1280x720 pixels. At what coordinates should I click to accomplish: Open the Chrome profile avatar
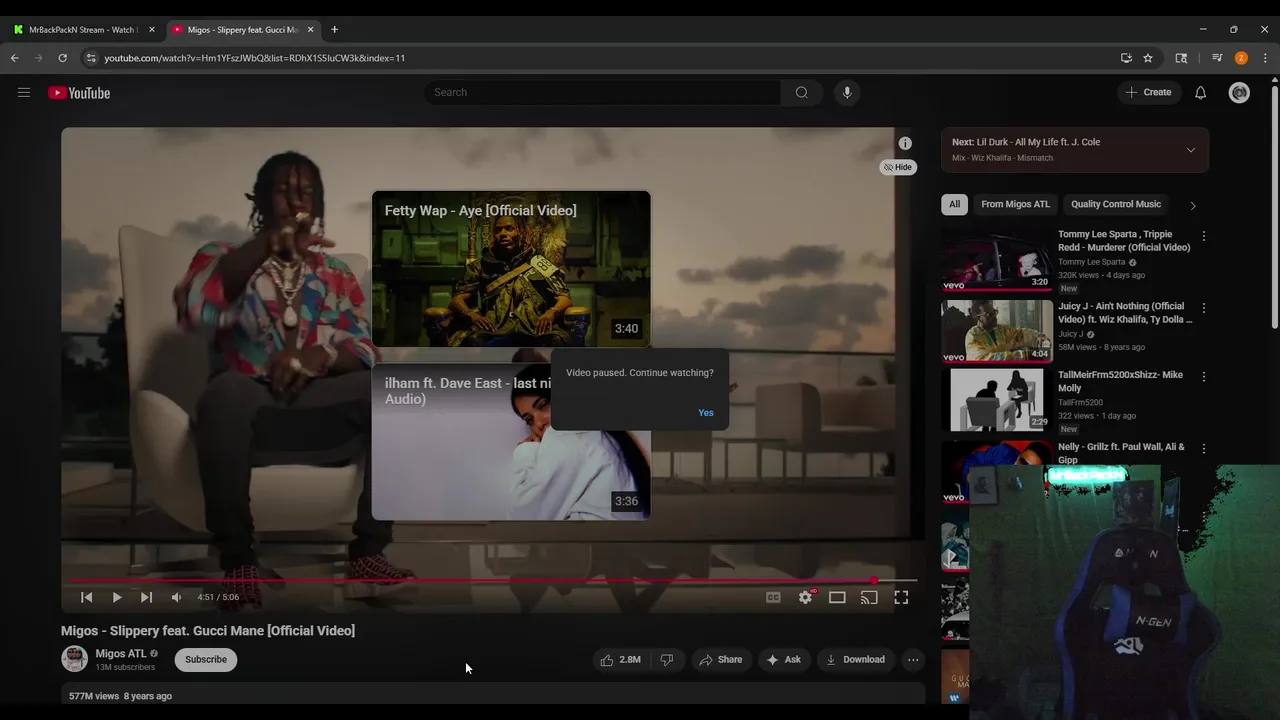pos(1241,58)
